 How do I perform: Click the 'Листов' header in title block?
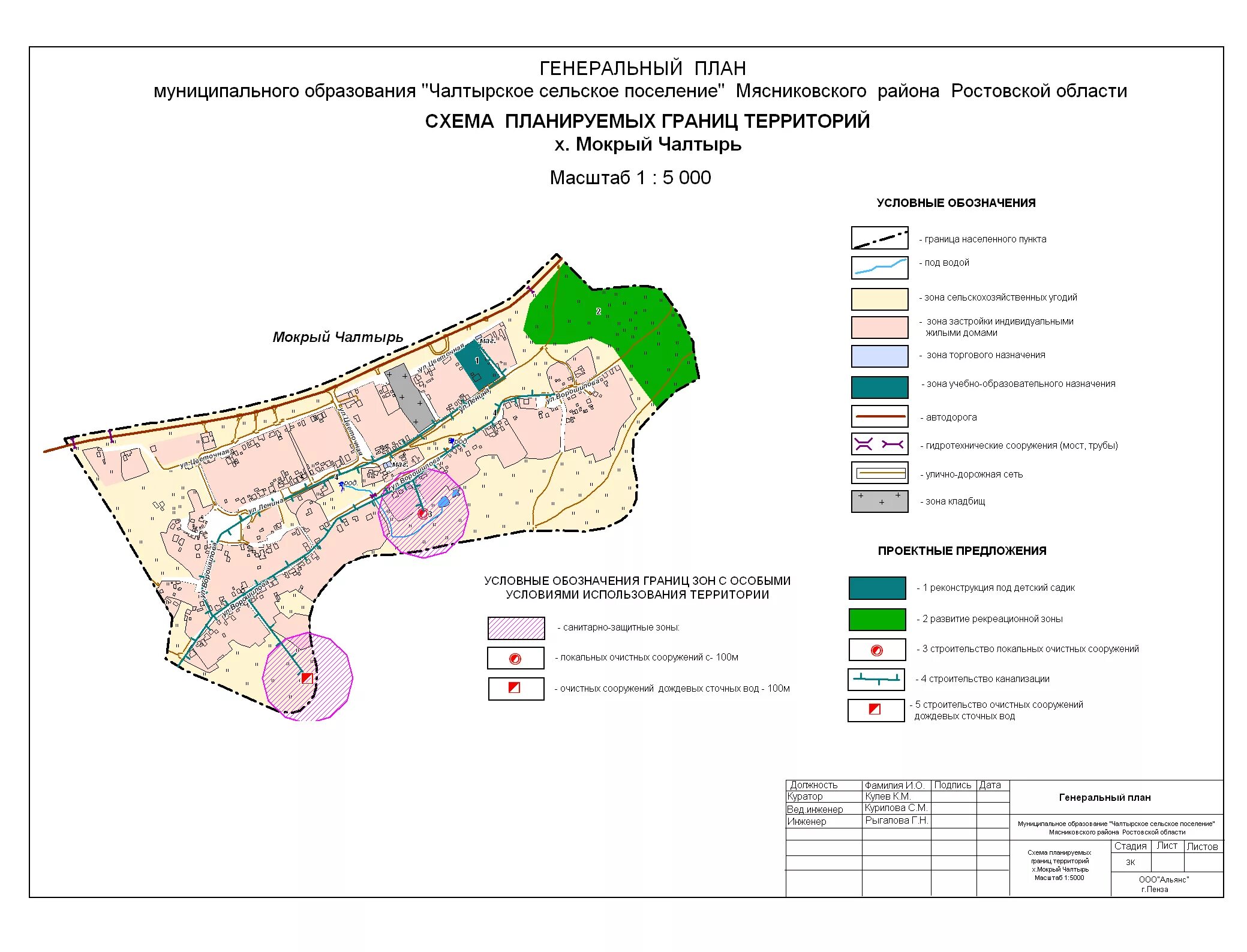point(1202,846)
